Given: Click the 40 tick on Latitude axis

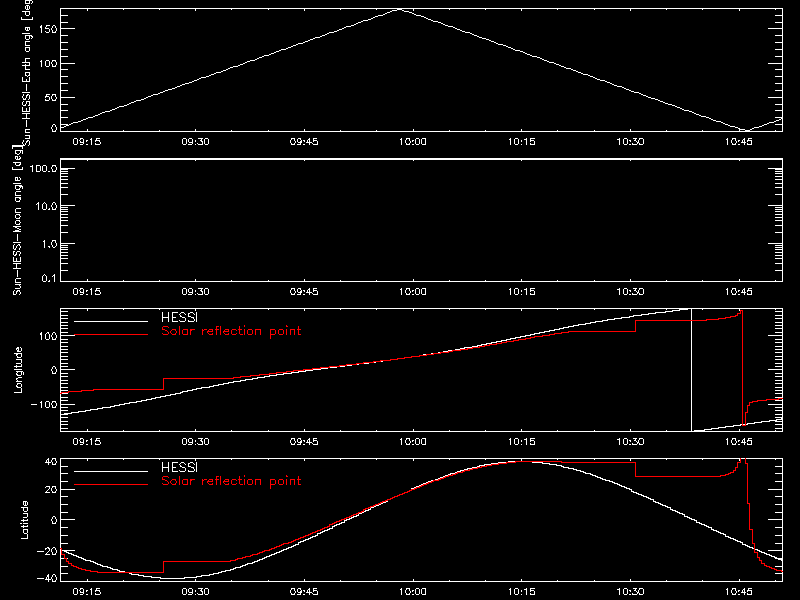Looking at the screenshot, I should 51,462.
